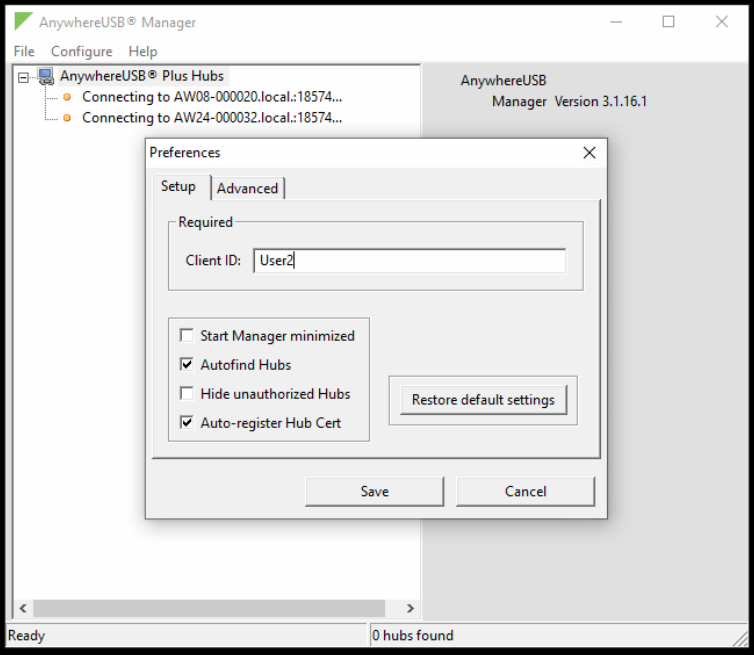Click the horizontal scrollbar thumb
The width and height of the screenshot is (754, 655).
[209, 608]
